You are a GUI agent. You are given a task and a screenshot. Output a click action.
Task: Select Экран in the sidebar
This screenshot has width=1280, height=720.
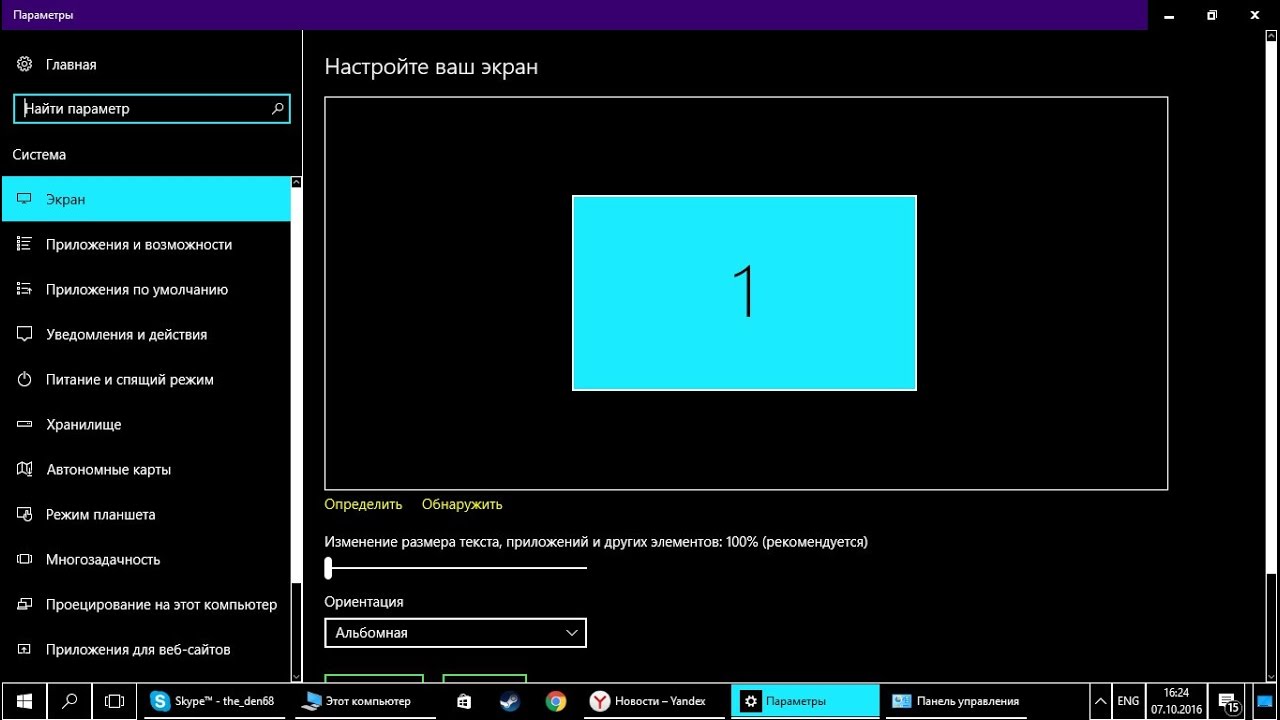146,199
